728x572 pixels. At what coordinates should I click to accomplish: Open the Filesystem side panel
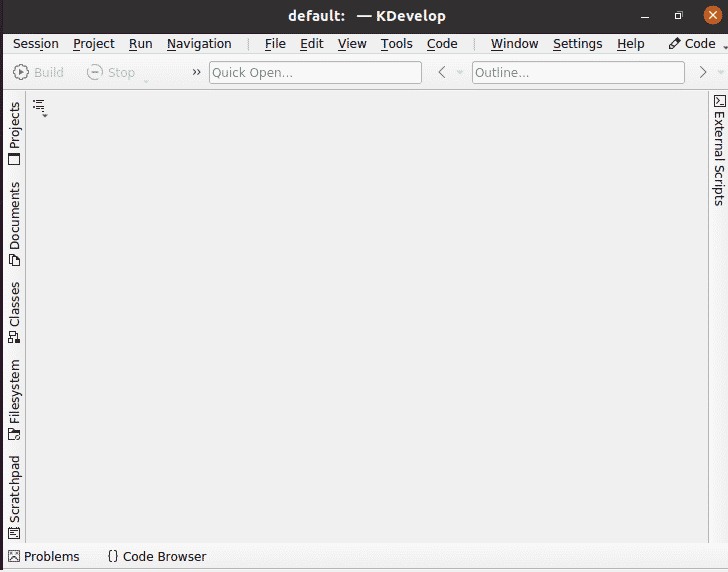tap(14, 400)
